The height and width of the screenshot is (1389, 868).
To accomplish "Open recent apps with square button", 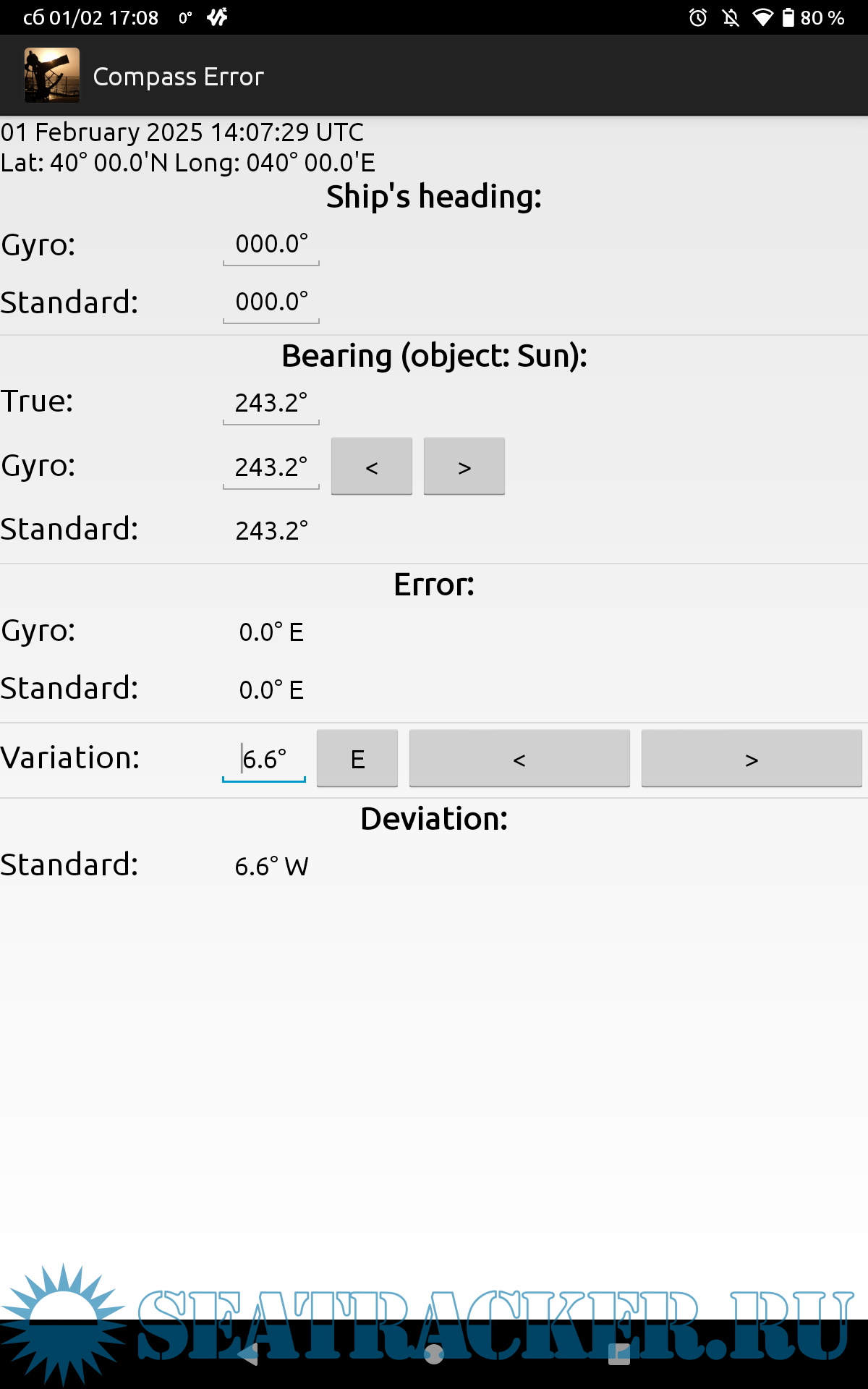I will [x=618, y=1354].
